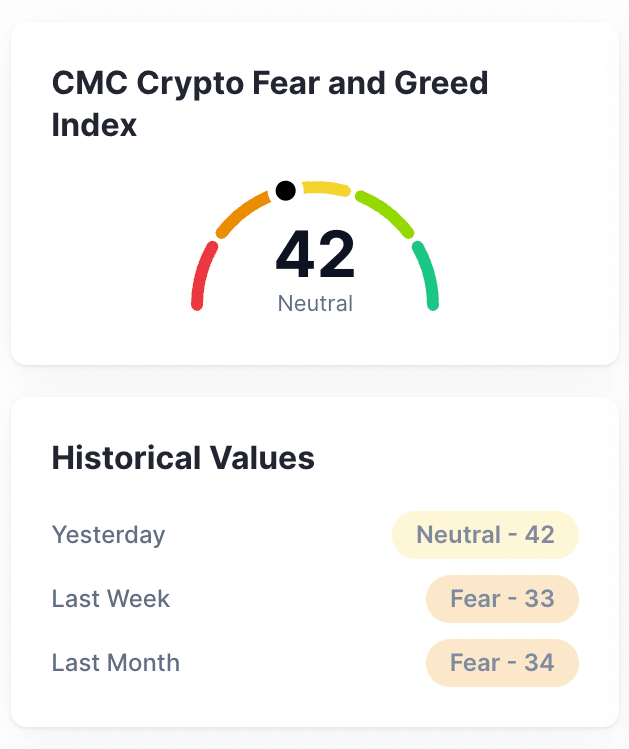
Task: Select the Last Month row label
Action: click(116, 662)
